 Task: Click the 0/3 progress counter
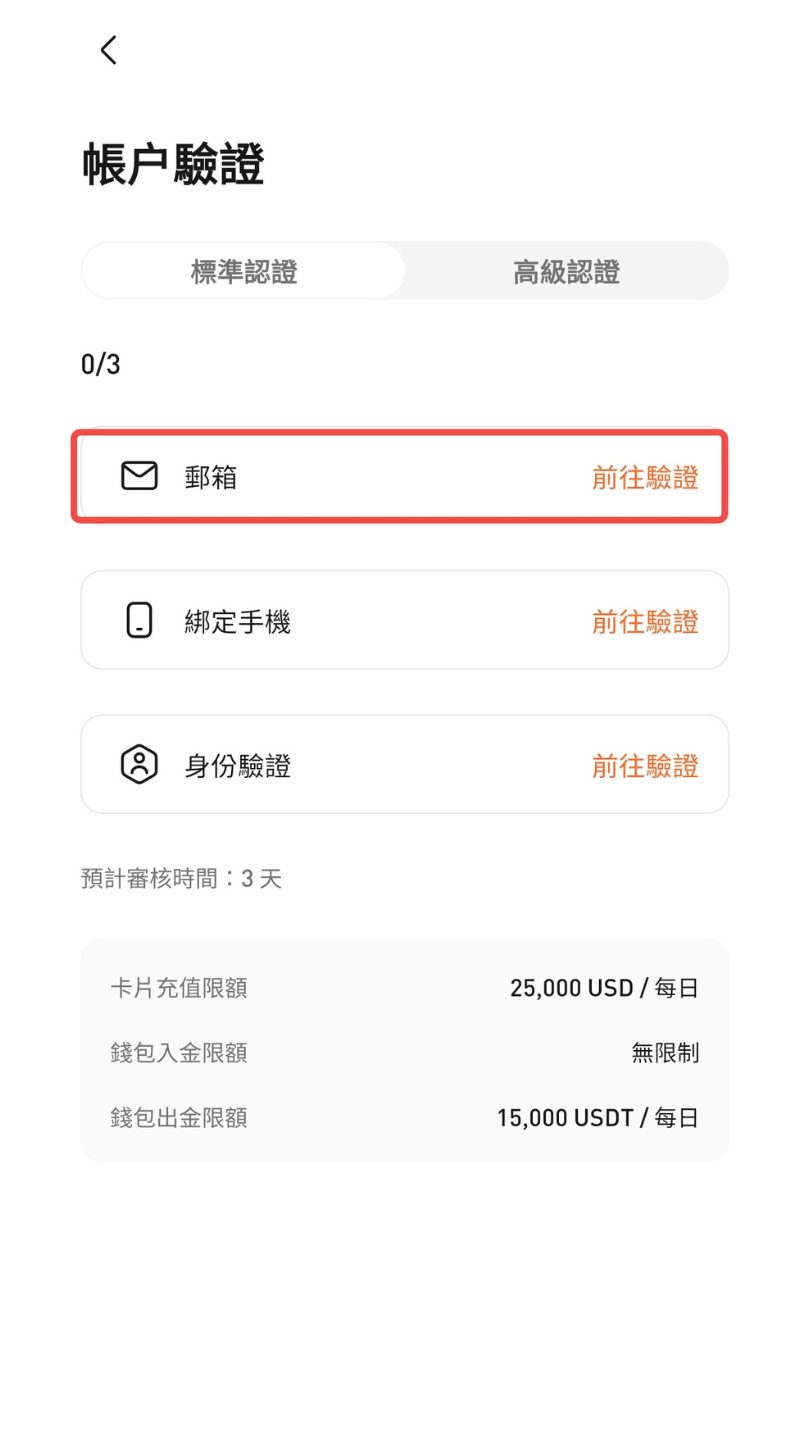click(101, 364)
